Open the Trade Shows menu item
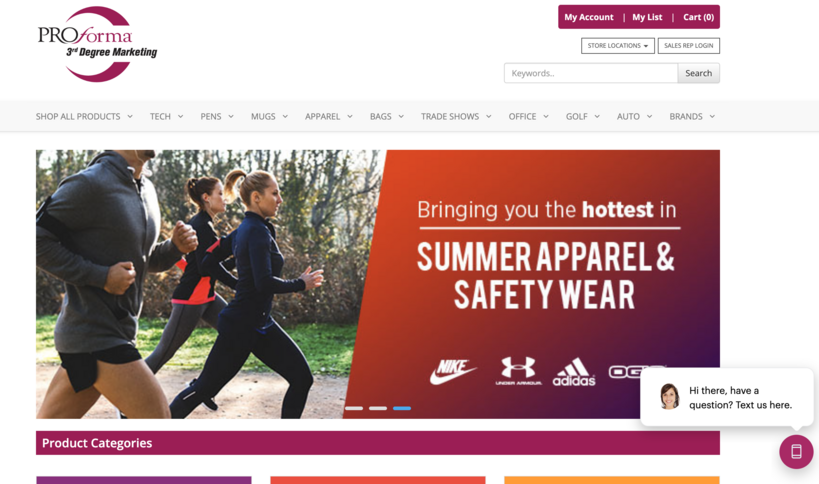The image size is (819, 484). [x=456, y=116]
